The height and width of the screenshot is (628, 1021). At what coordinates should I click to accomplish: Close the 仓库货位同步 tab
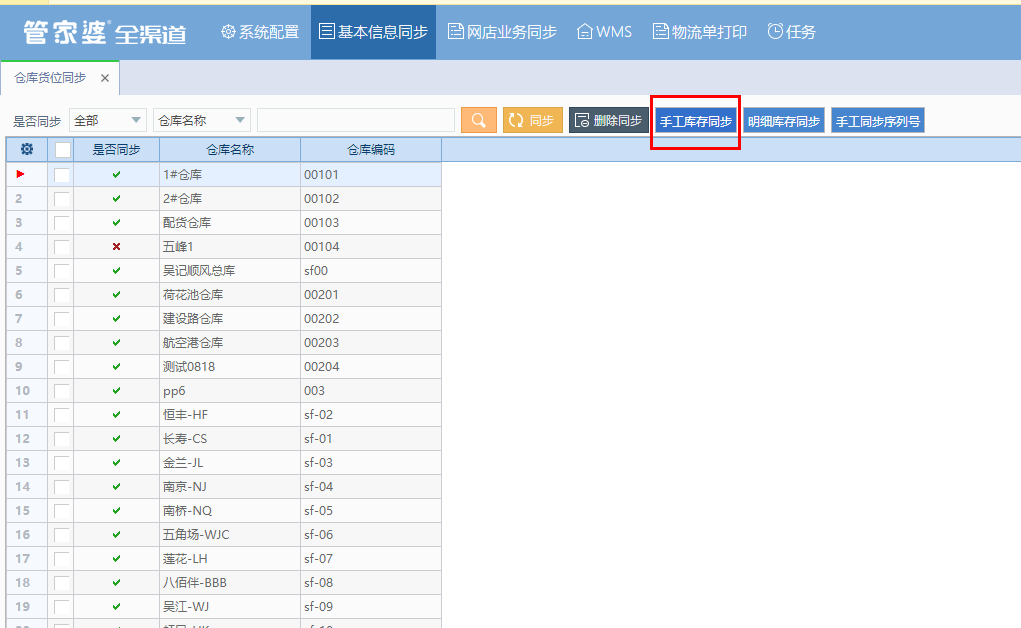(x=105, y=78)
